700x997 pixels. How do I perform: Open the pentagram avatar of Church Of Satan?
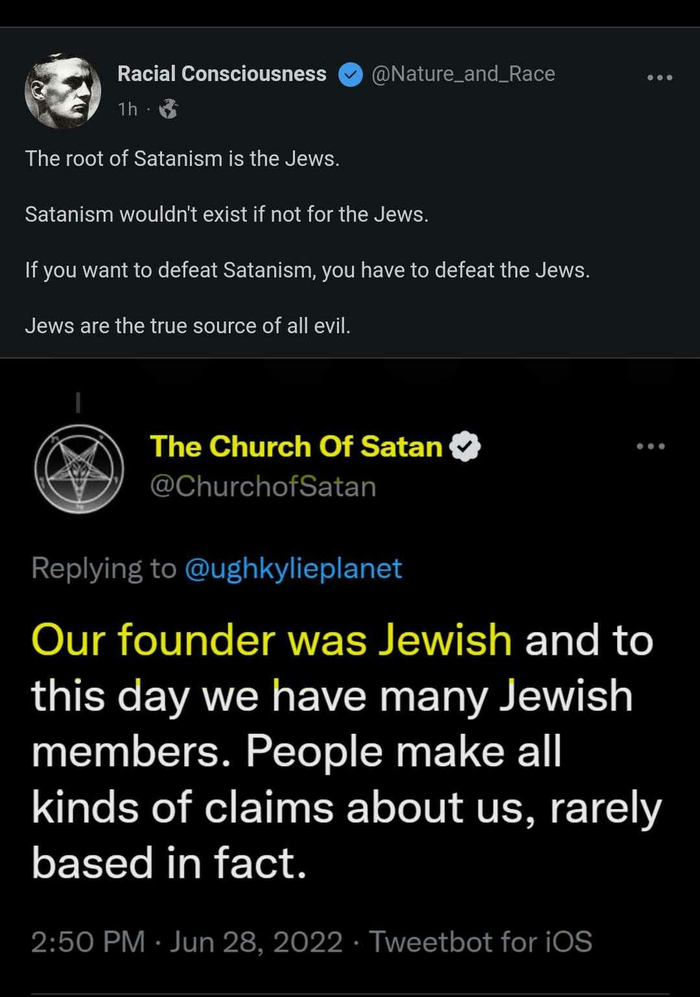[x=78, y=468]
